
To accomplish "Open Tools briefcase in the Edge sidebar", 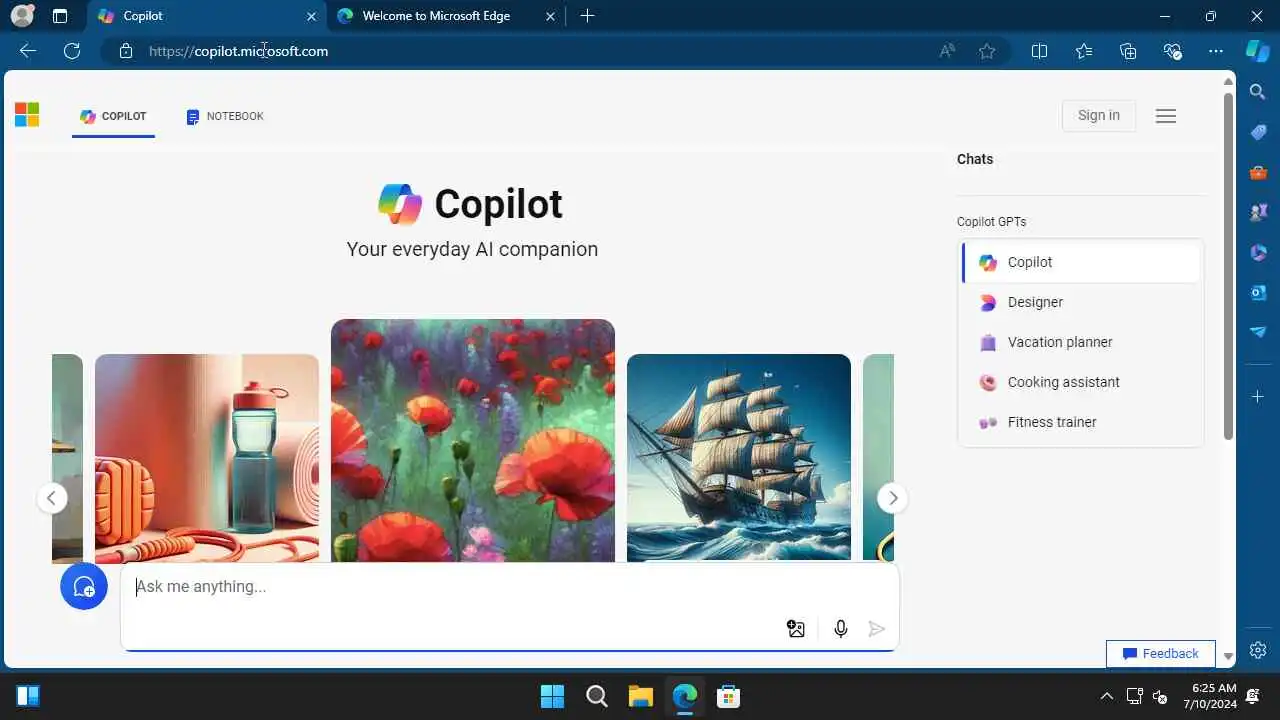I will click(x=1258, y=172).
